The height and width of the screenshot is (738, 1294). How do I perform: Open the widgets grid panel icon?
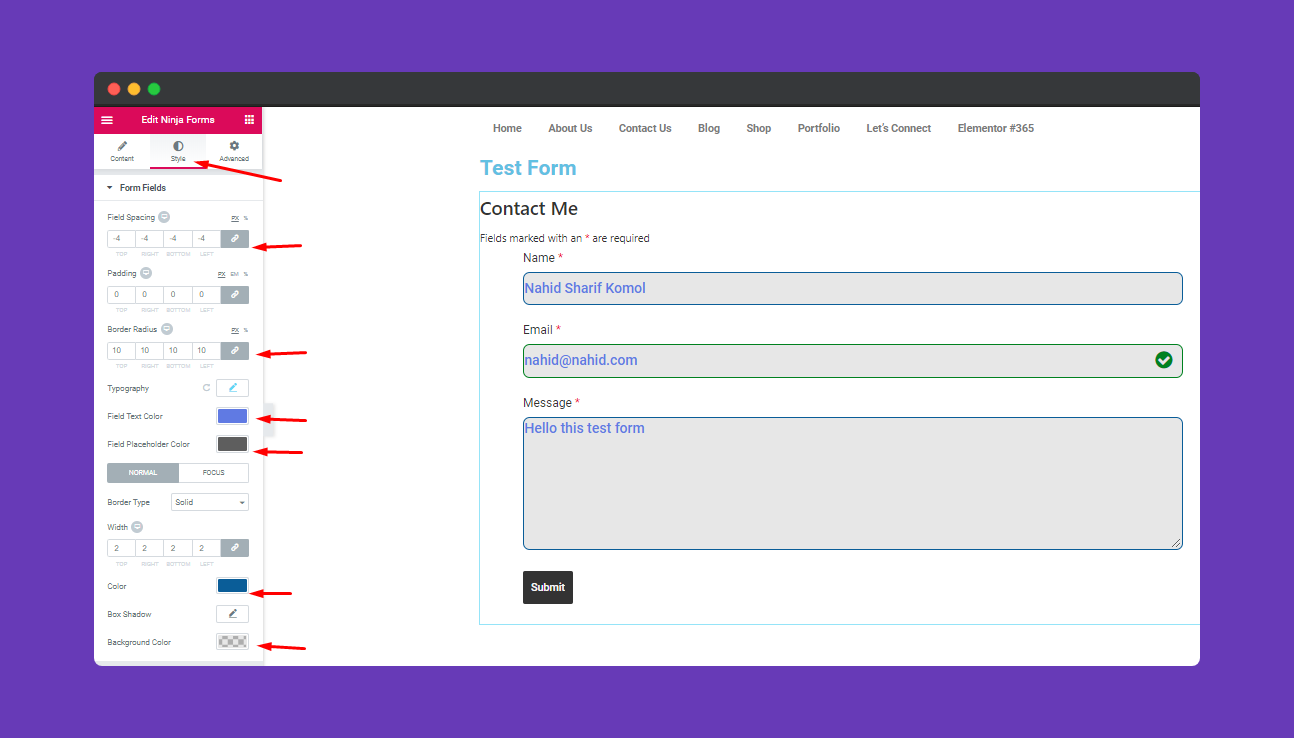[249, 120]
